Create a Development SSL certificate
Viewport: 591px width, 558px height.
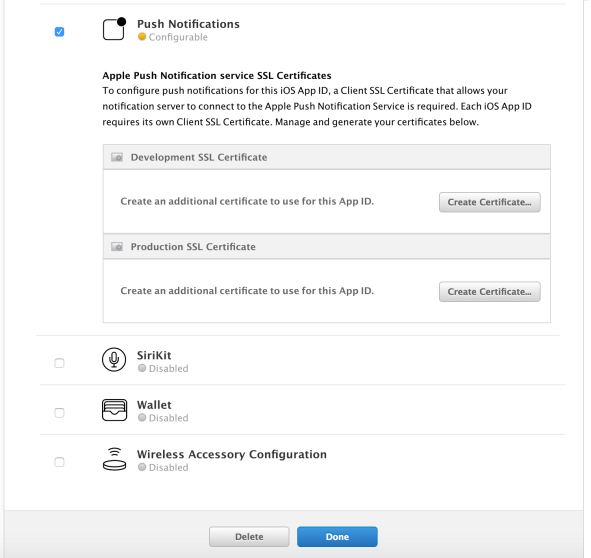coord(490,202)
